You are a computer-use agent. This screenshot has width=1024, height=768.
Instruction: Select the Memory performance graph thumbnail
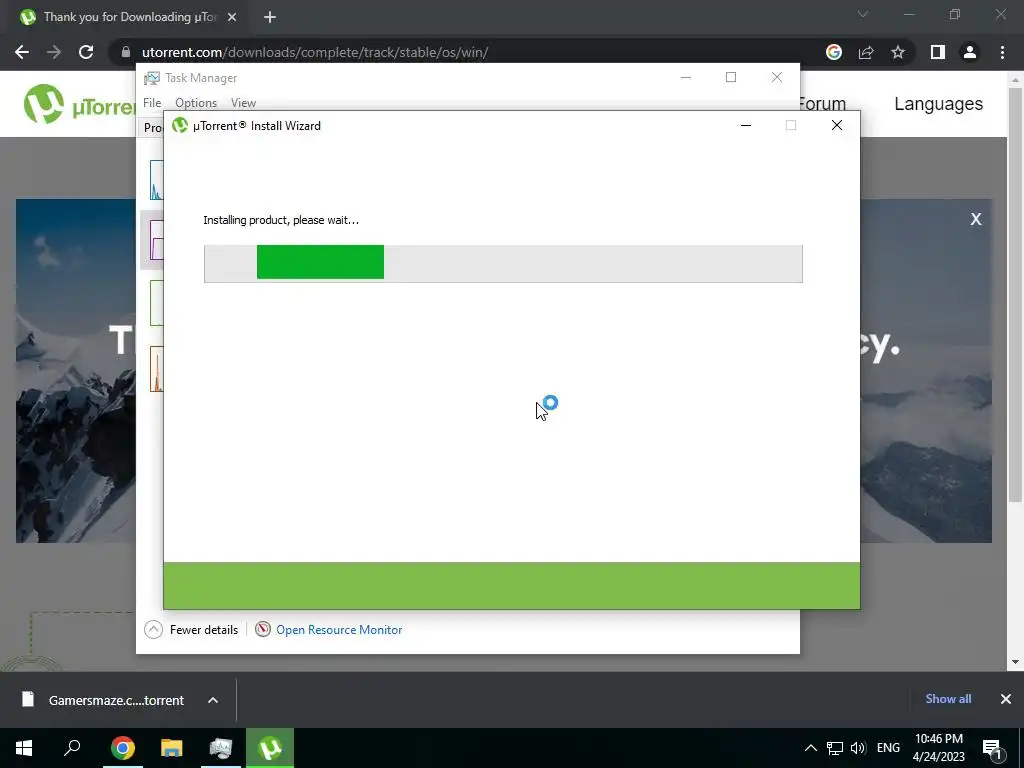[x=157, y=240]
